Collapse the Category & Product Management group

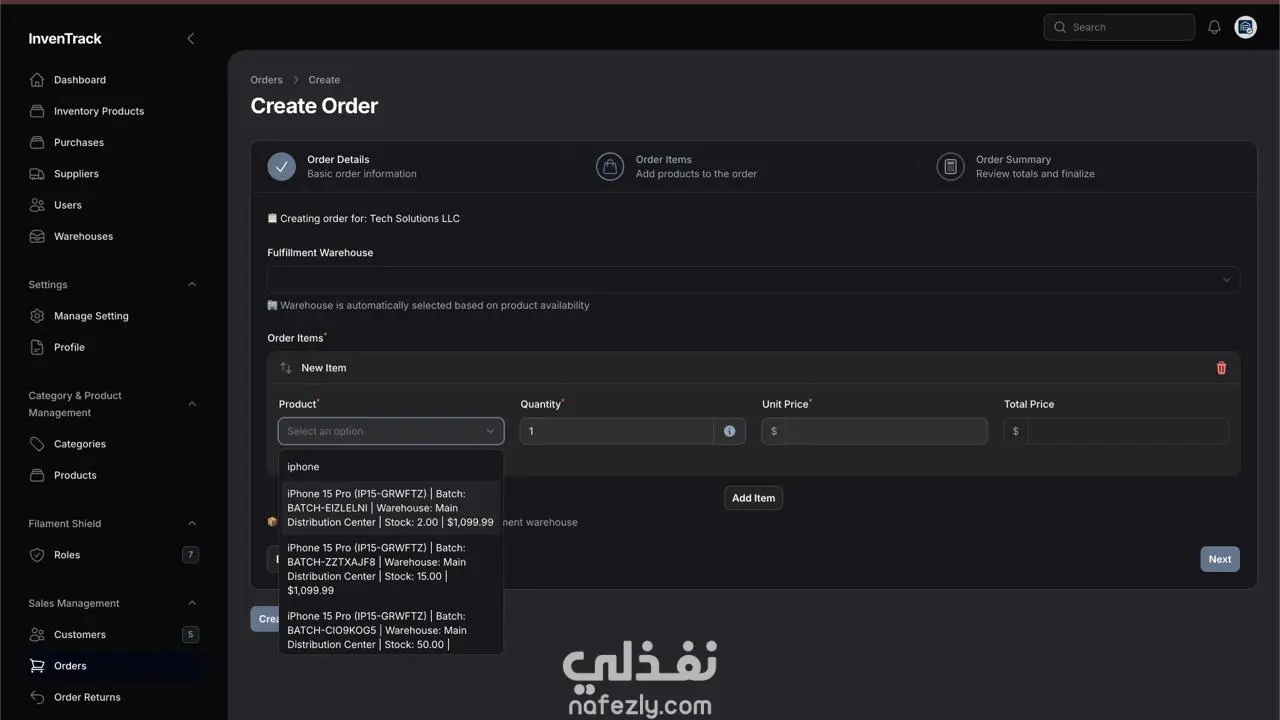click(192, 404)
